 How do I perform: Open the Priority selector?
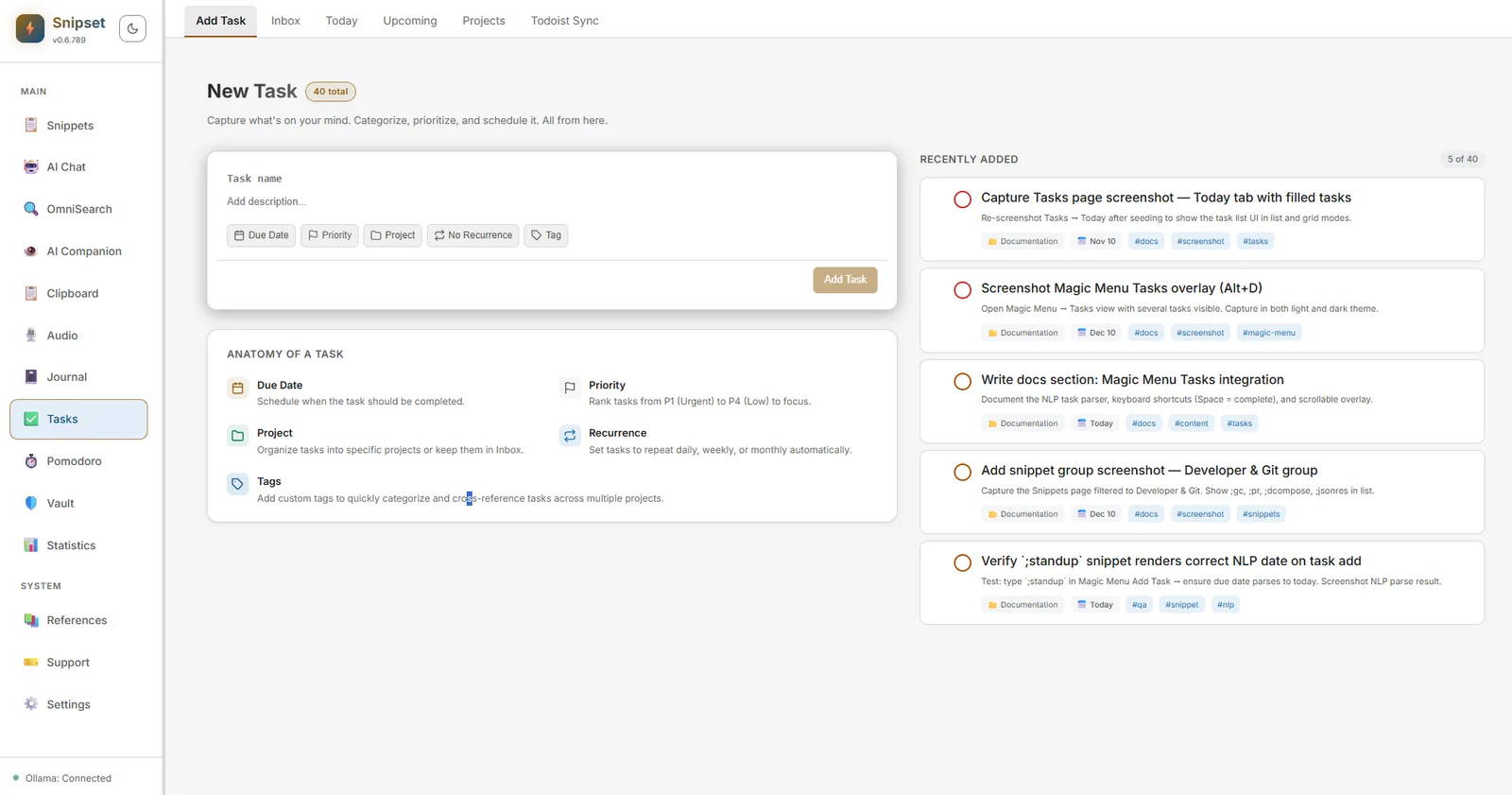click(x=330, y=235)
